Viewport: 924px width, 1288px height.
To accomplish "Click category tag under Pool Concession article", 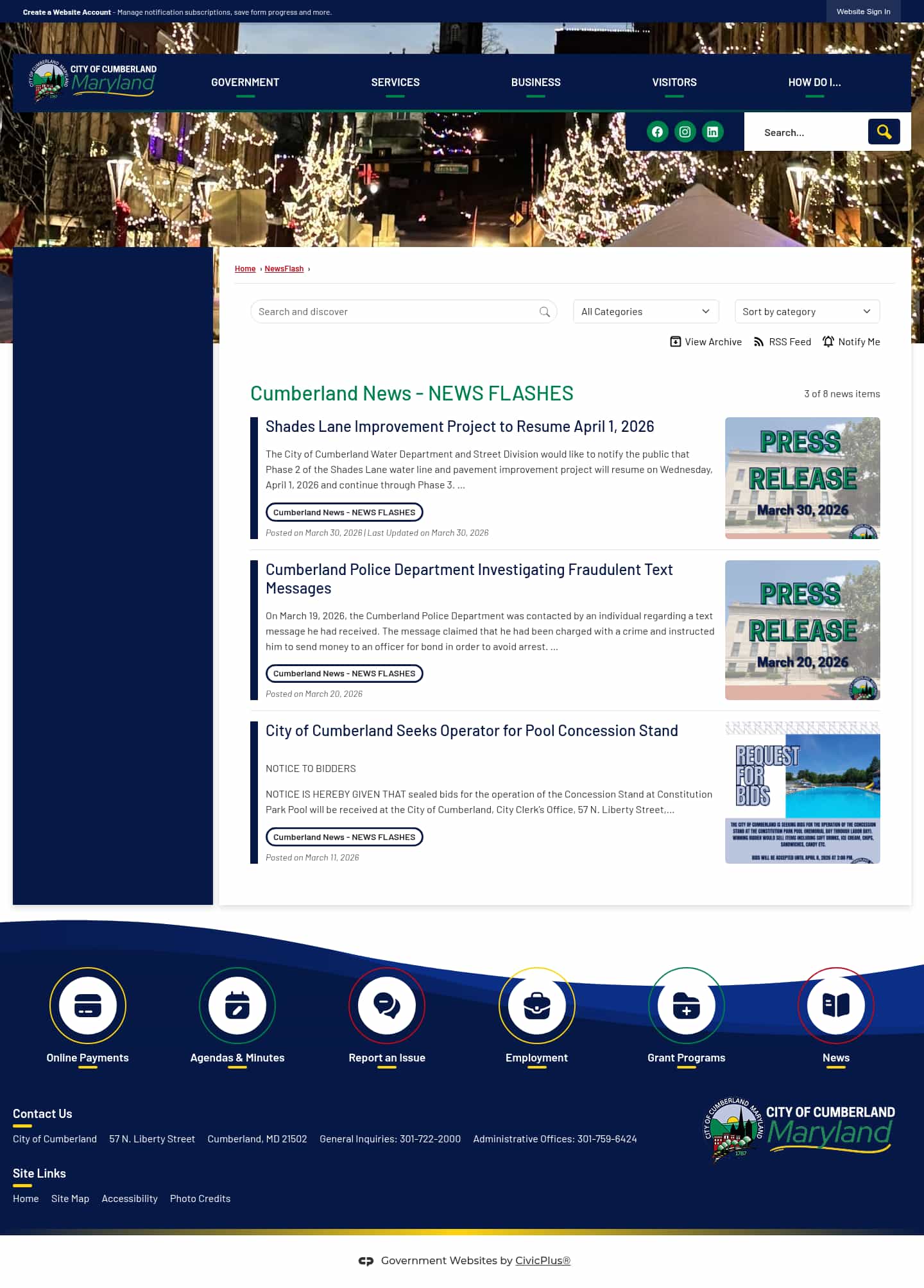I will coord(344,837).
